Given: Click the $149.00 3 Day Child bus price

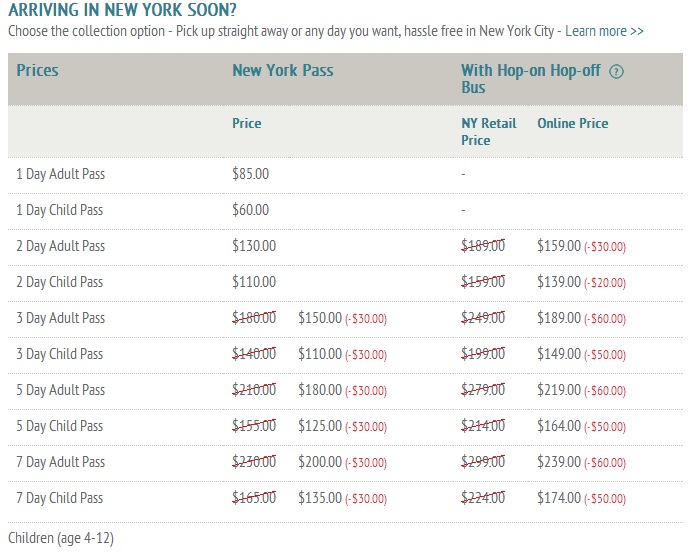Looking at the screenshot, I should tap(559, 354).
